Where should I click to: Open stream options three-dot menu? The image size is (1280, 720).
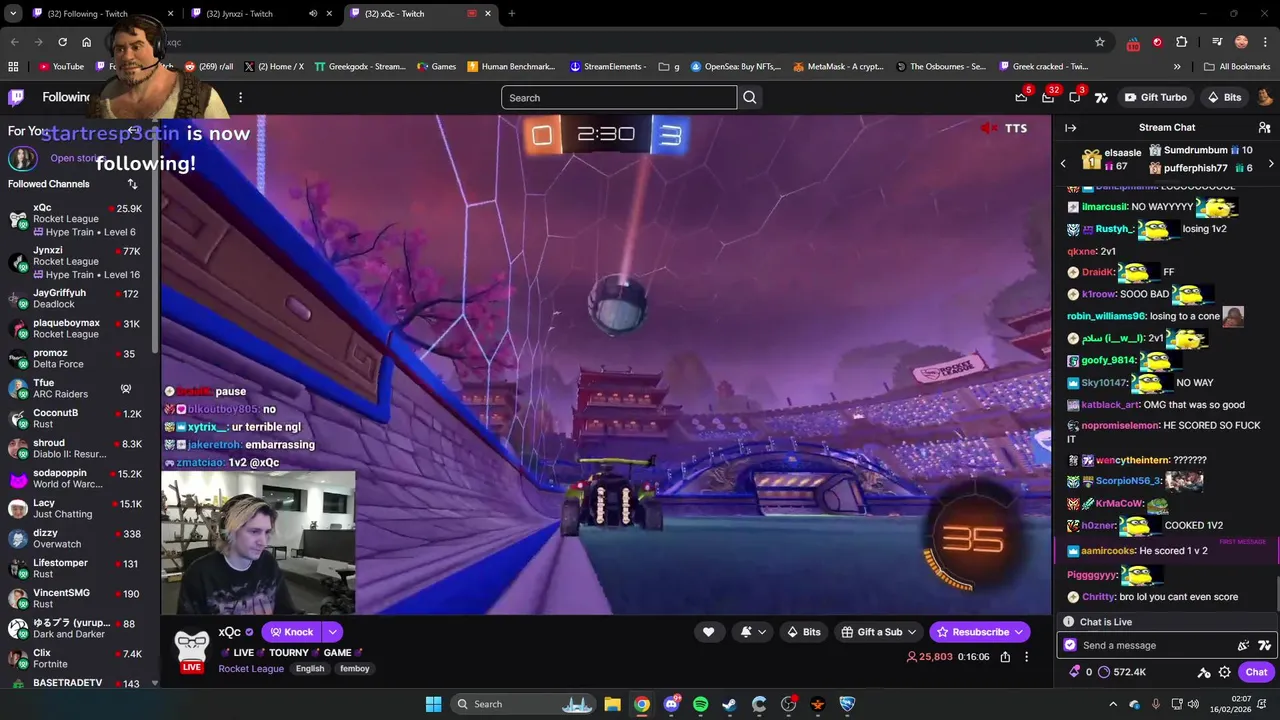(x=1026, y=657)
